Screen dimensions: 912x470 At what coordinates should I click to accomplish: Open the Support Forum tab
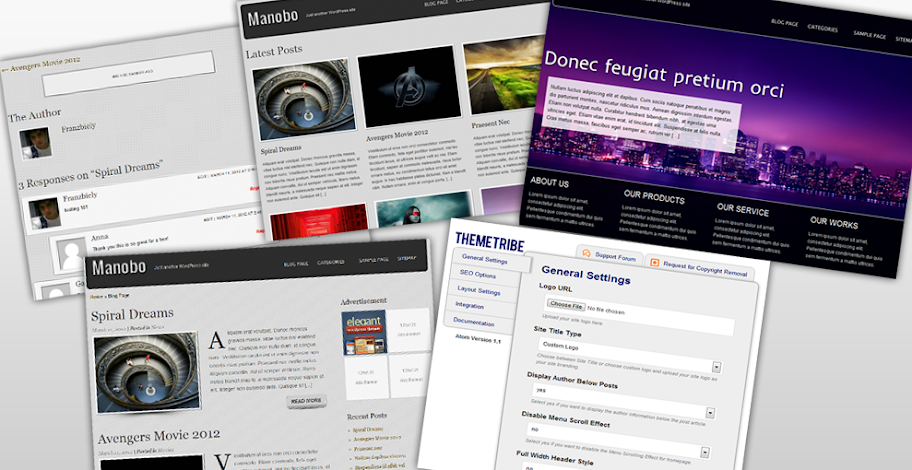610,256
